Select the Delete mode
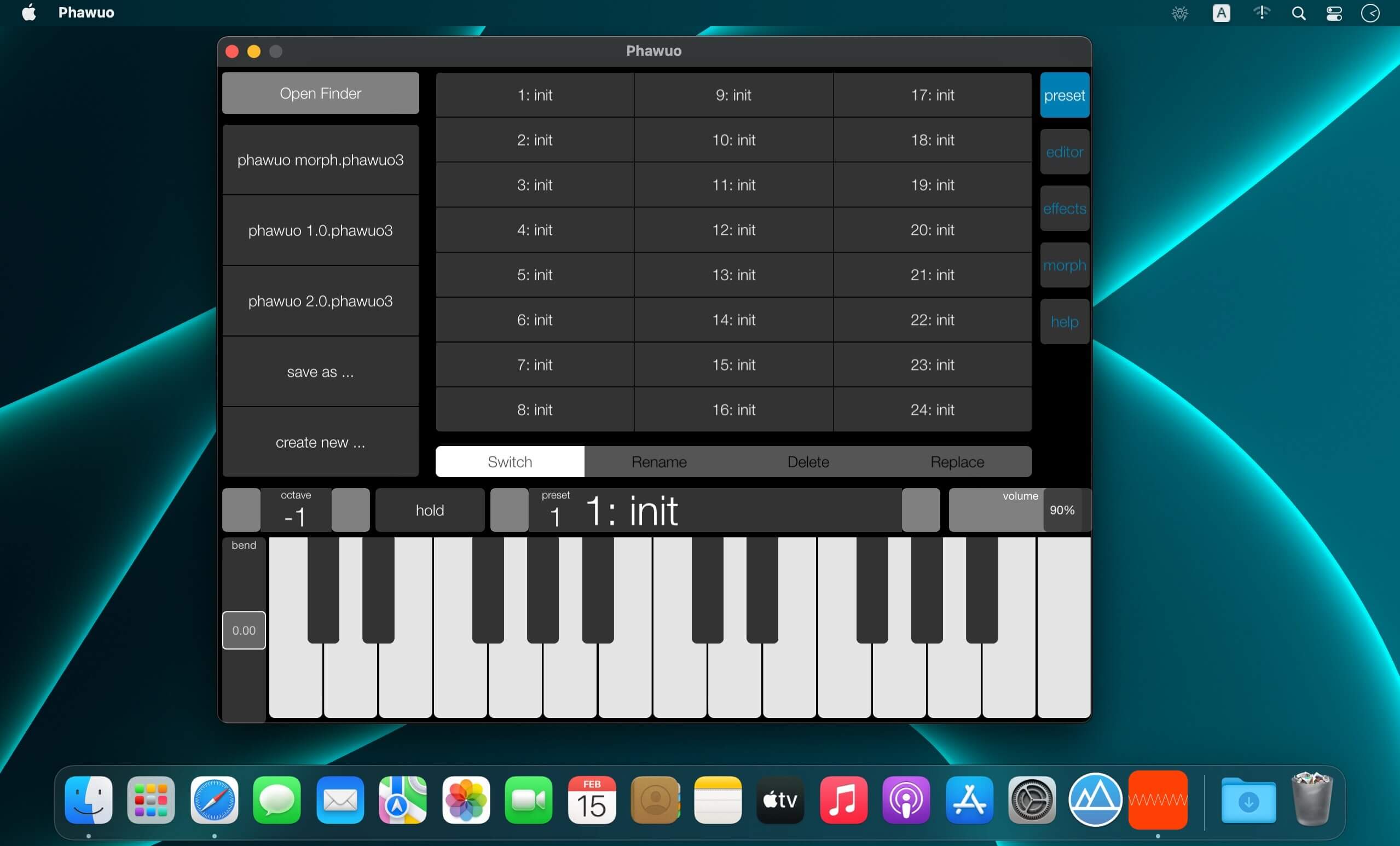Viewport: 1400px width, 846px height. pos(808,461)
